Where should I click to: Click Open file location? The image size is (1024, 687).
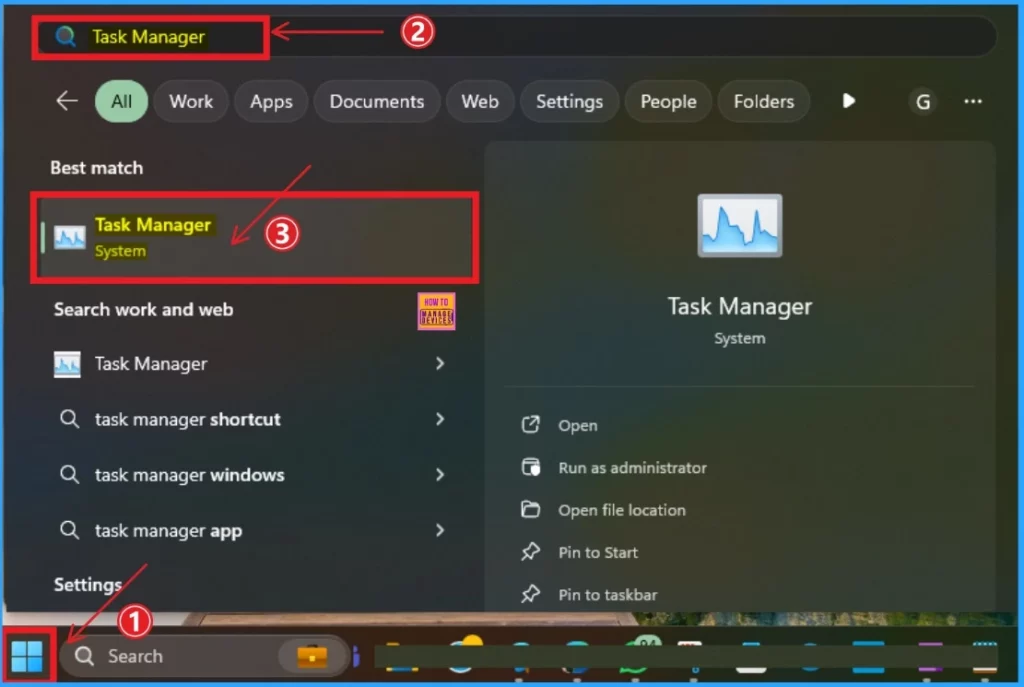pyautogui.click(x=622, y=510)
